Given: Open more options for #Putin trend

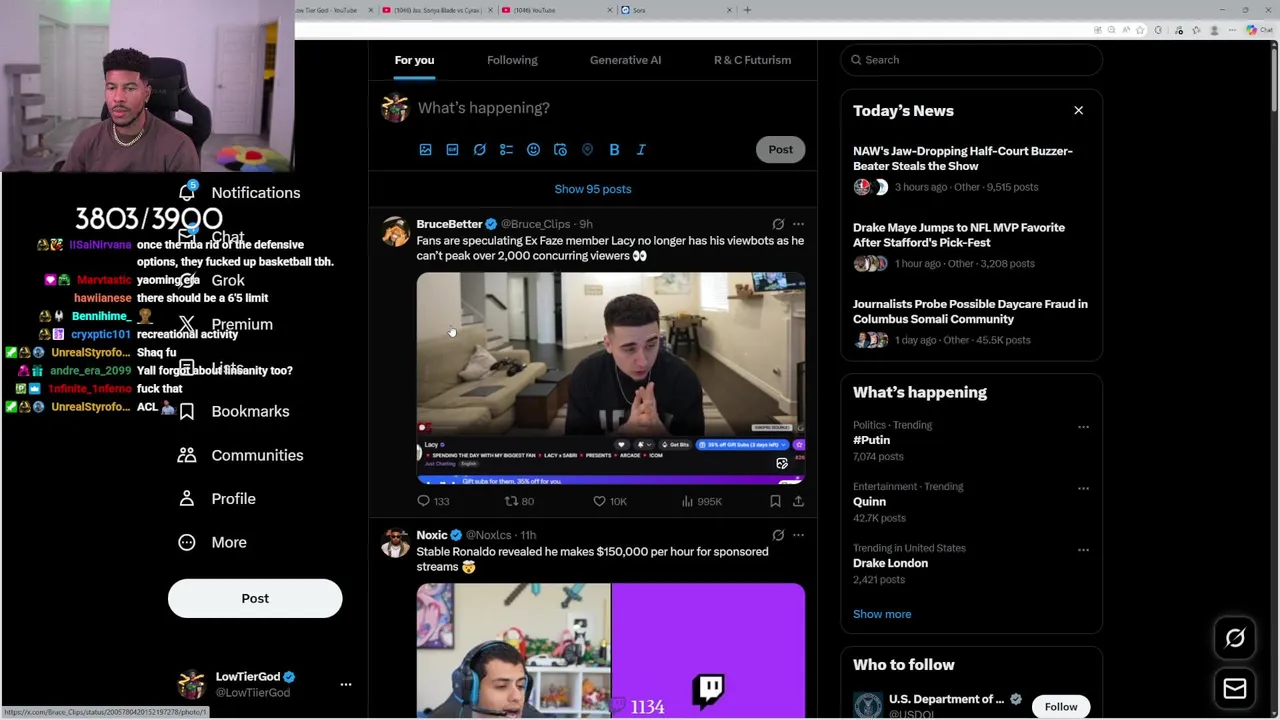Looking at the screenshot, I should pyautogui.click(x=1083, y=427).
